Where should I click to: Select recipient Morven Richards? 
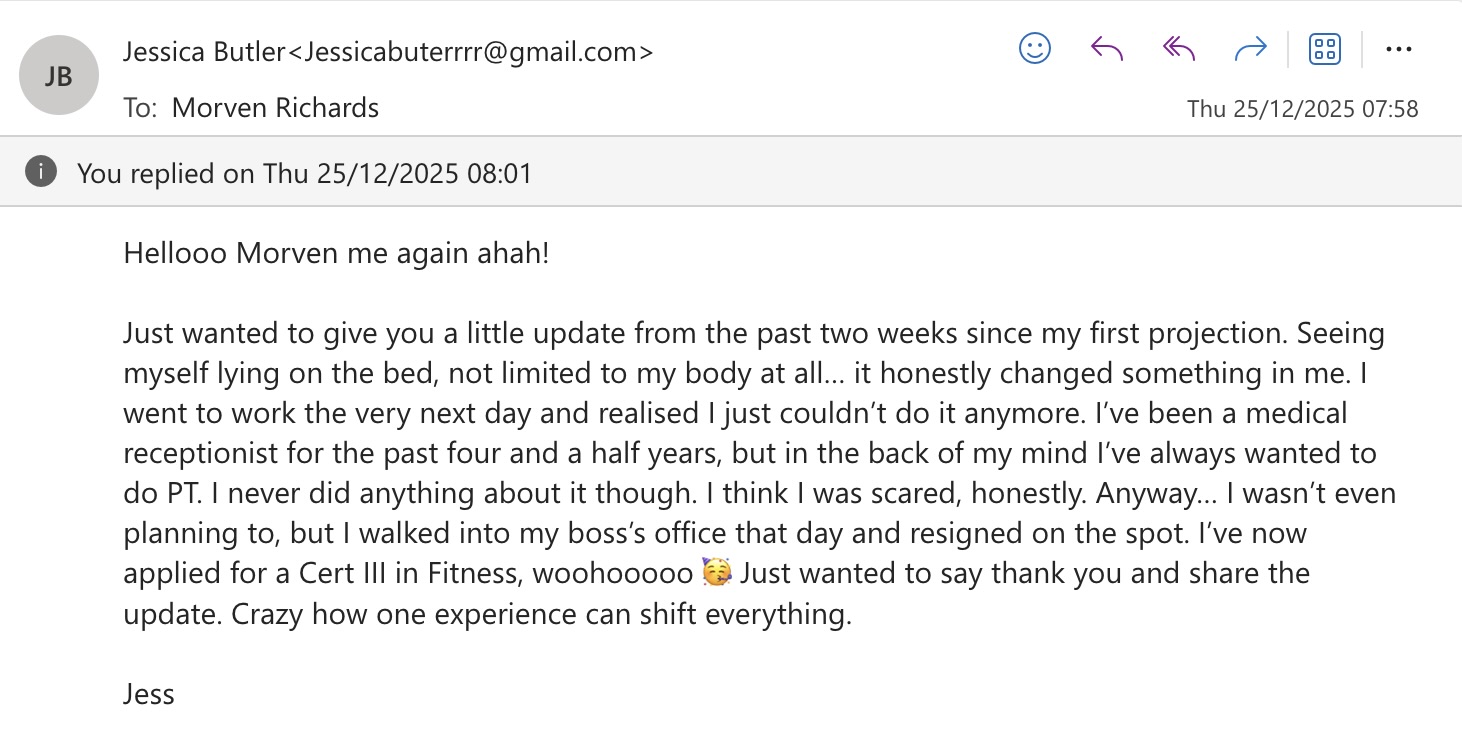click(275, 107)
